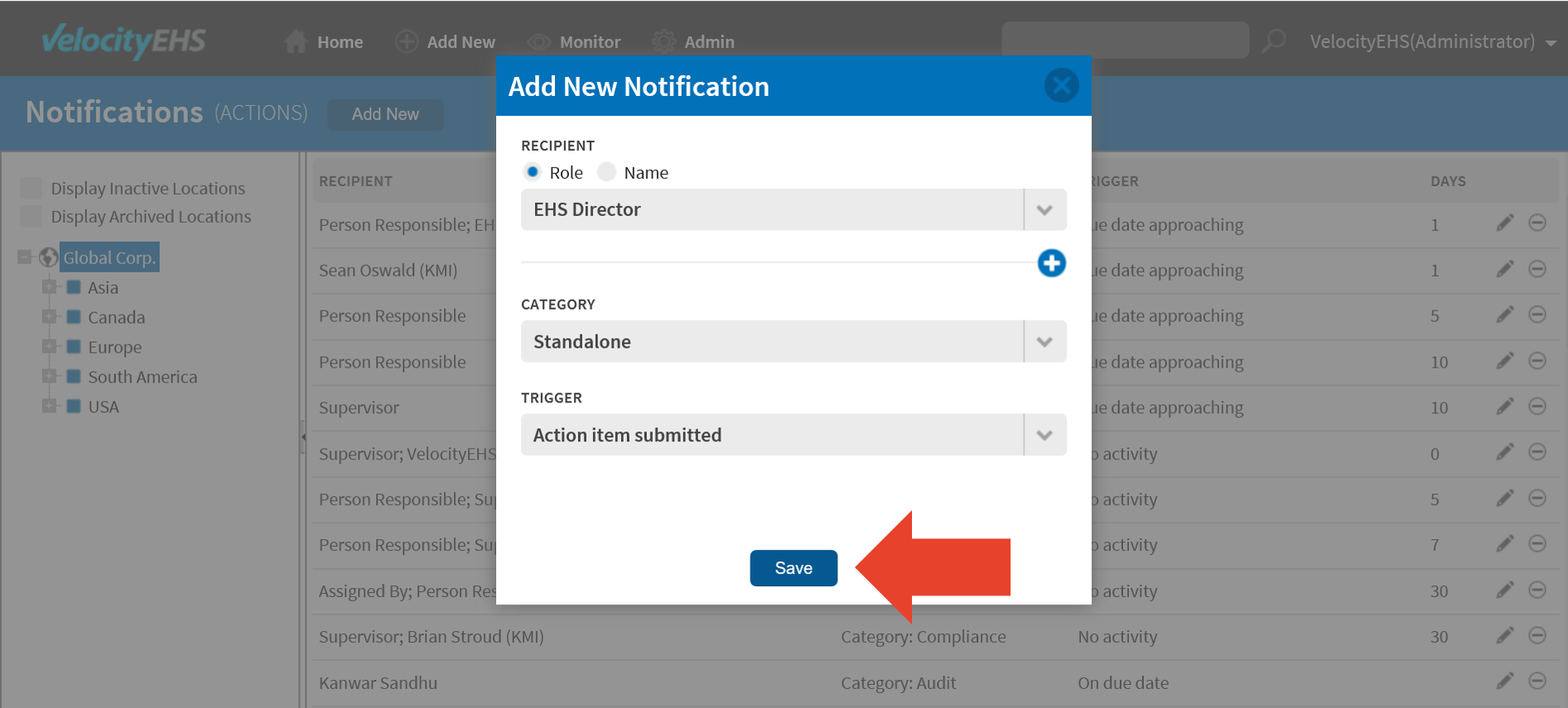Remove the Sean Oswald (KMI) notification
Viewport: 1568px width, 708px height.
[1537, 269]
